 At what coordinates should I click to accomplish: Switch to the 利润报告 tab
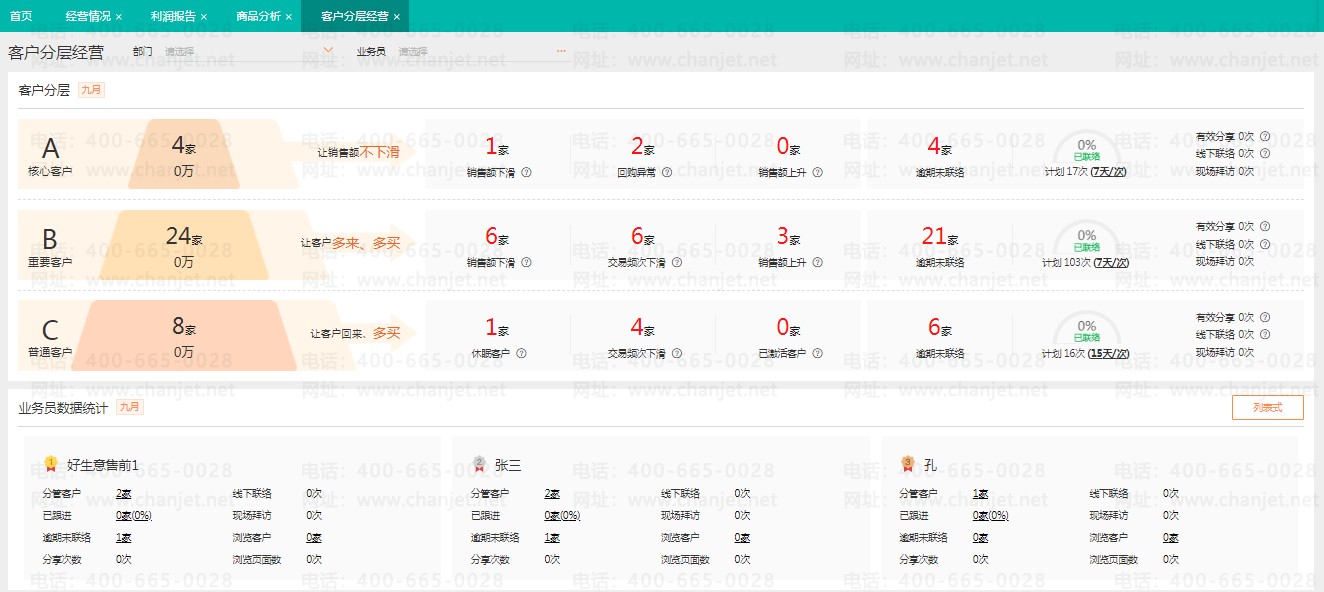pyautogui.click(x=173, y=17)
